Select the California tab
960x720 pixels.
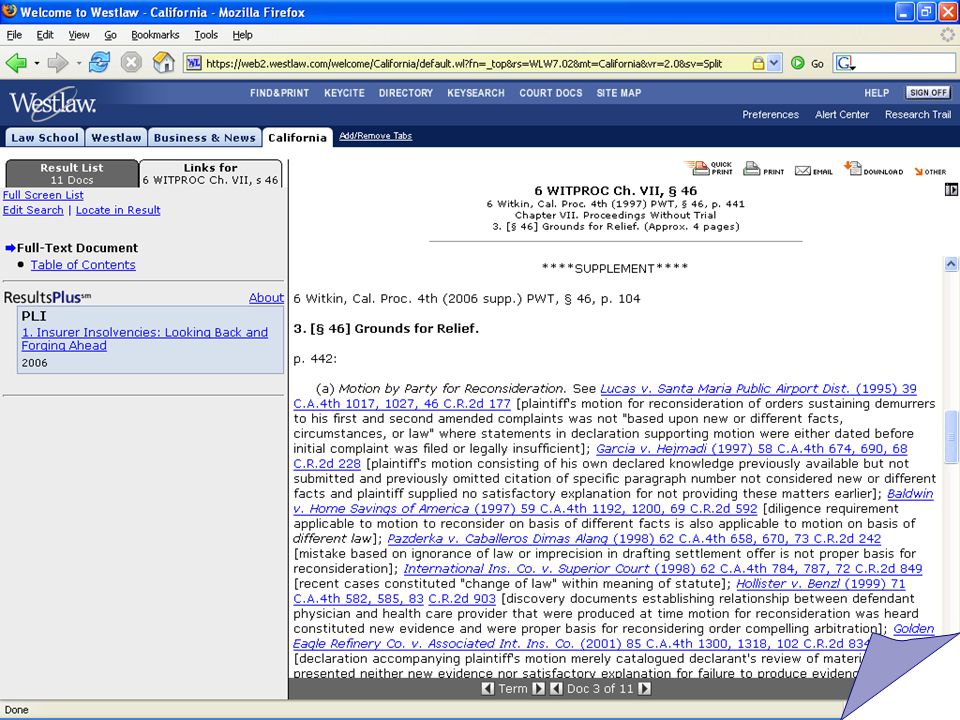click(297, 138)
